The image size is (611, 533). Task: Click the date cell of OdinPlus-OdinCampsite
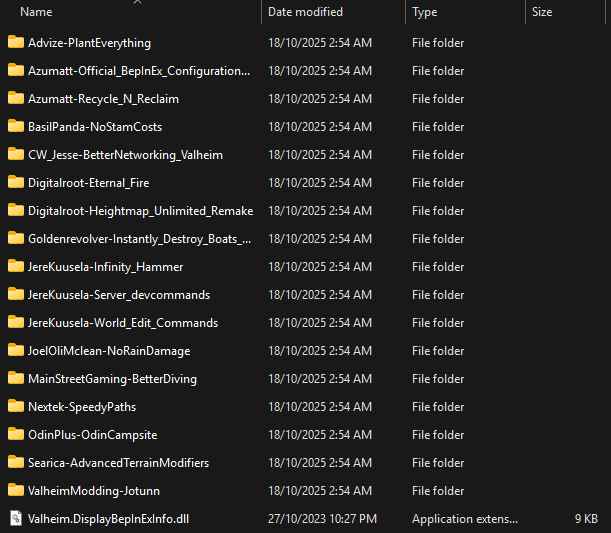[320, 435]
